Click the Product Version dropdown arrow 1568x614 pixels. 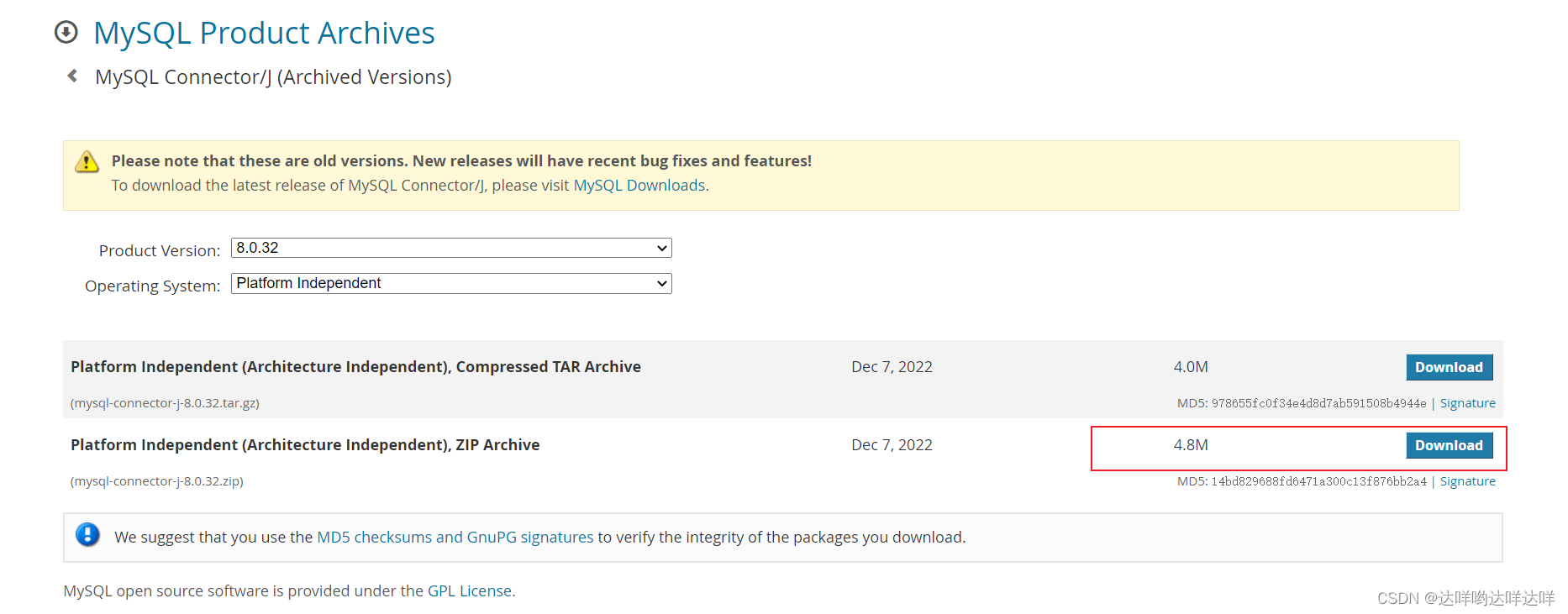(662, 249)
